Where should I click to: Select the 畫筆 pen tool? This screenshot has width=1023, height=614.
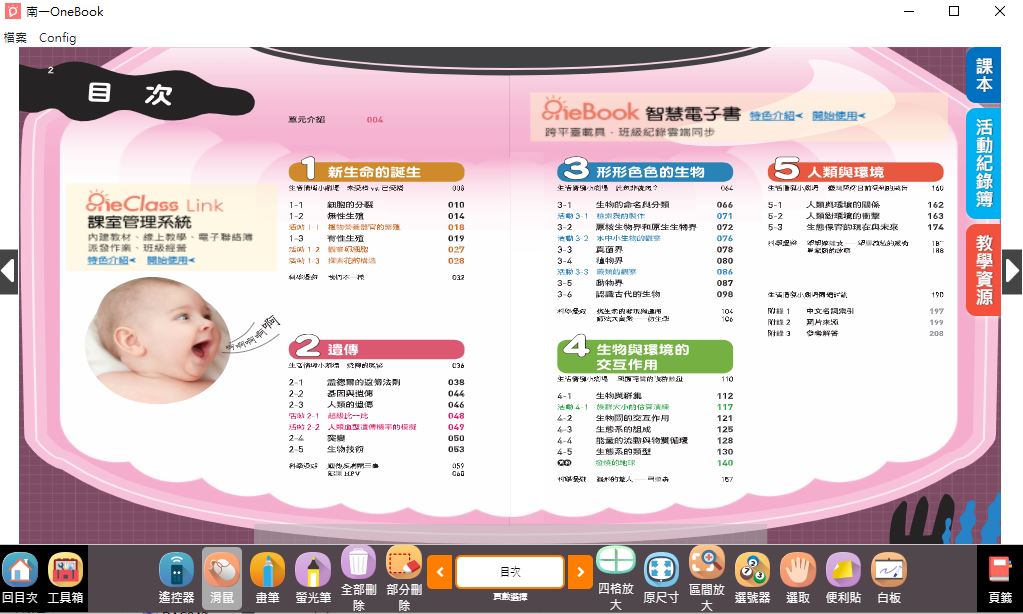267,578
